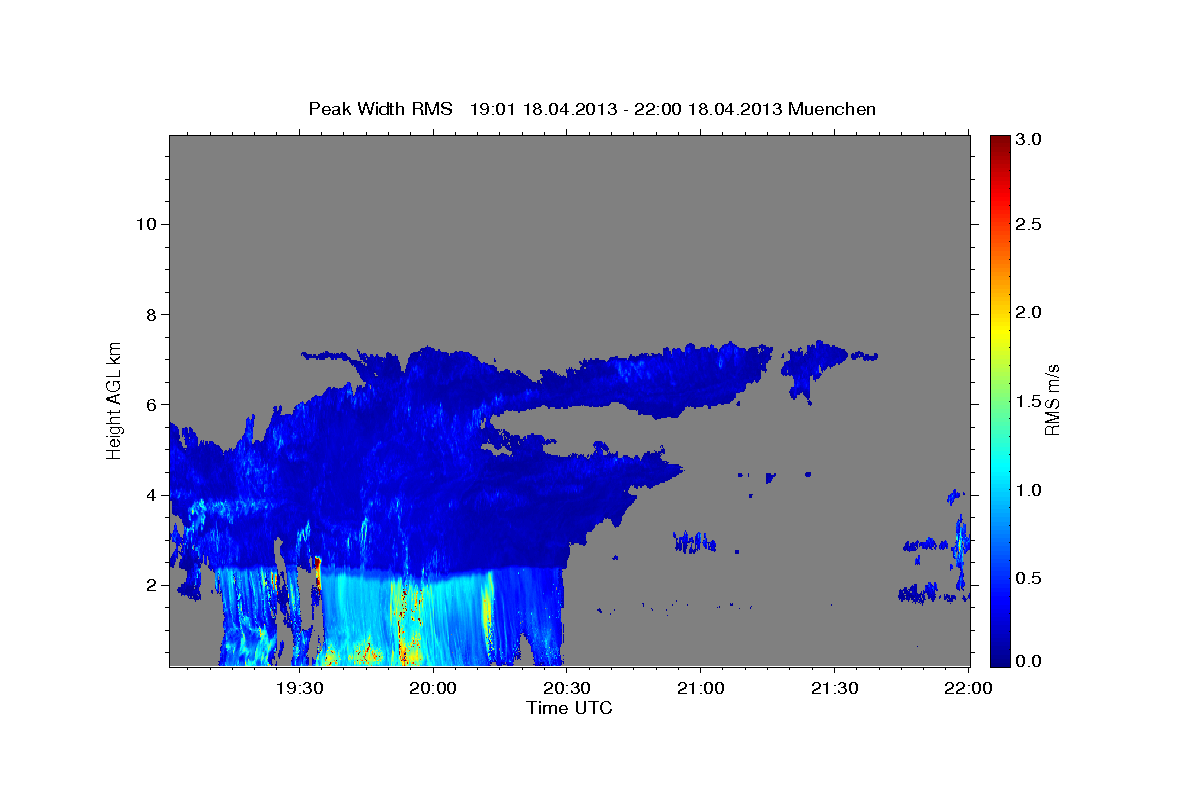Image resolution: width=1200 pixels, height=800 pixels.
Task: Pick the dark red top of the colorbar
Action: pos(1000,142)
